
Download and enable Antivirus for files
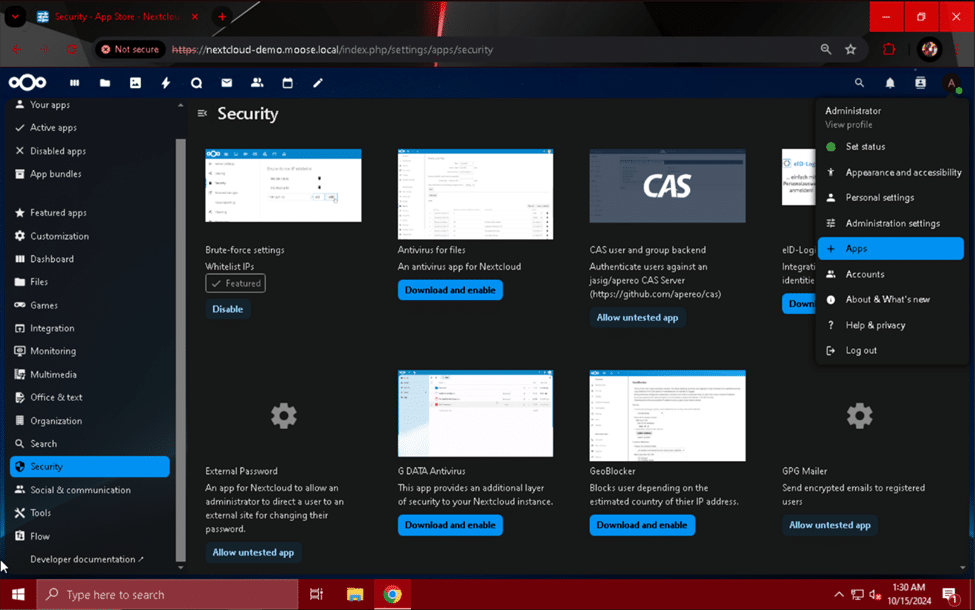450,290
